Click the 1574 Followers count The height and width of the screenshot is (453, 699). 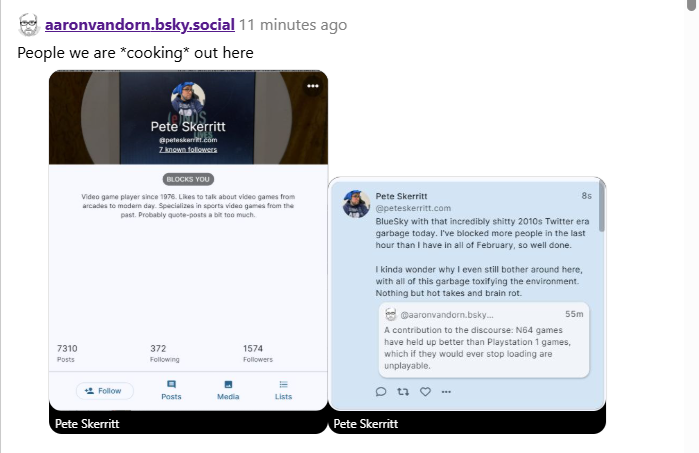257,352
